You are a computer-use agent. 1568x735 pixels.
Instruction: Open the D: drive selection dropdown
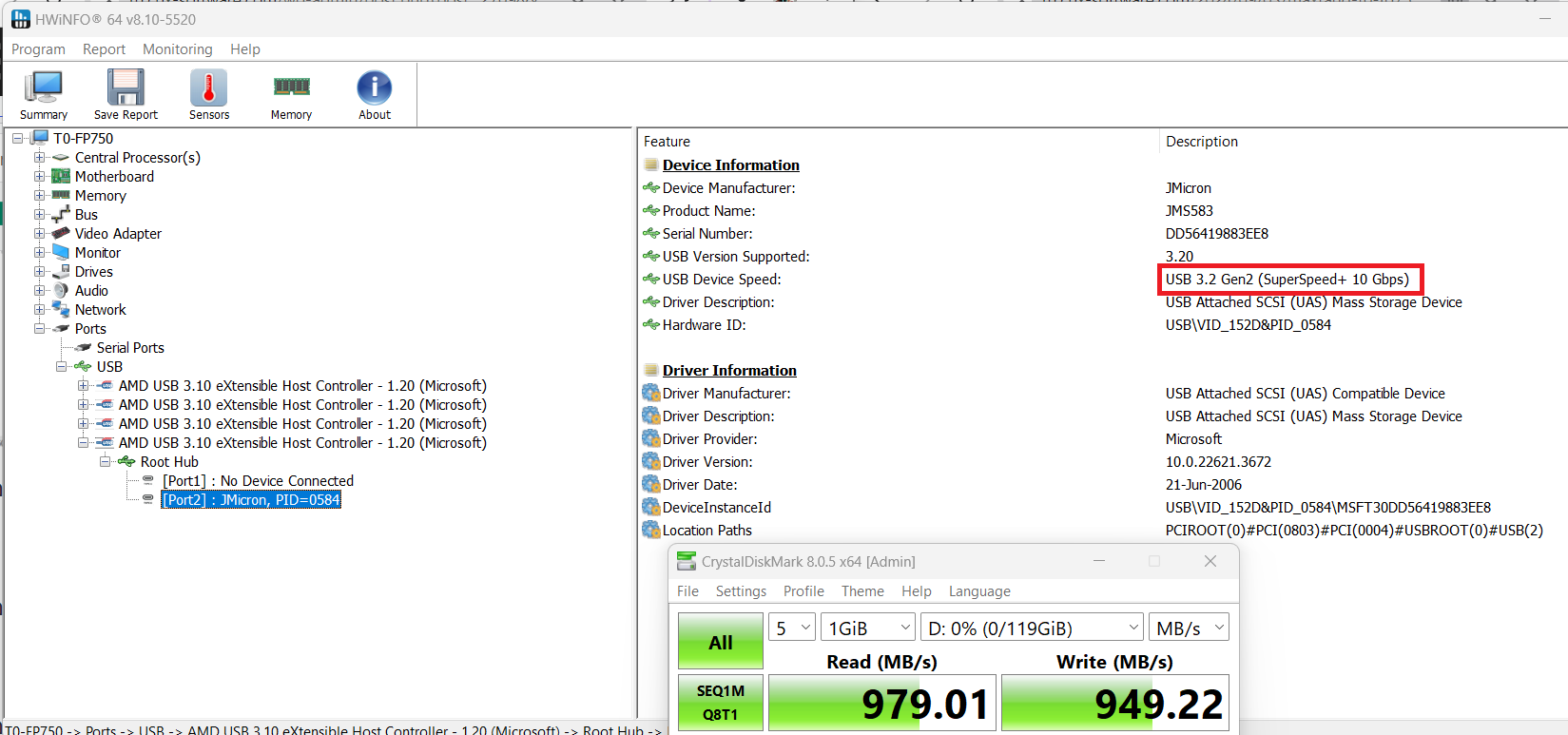click(x=1031, y=628)
